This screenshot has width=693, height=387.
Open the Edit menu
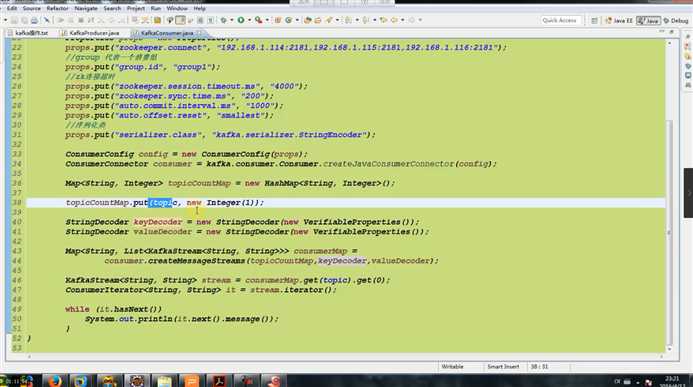(x=12, y=8)
